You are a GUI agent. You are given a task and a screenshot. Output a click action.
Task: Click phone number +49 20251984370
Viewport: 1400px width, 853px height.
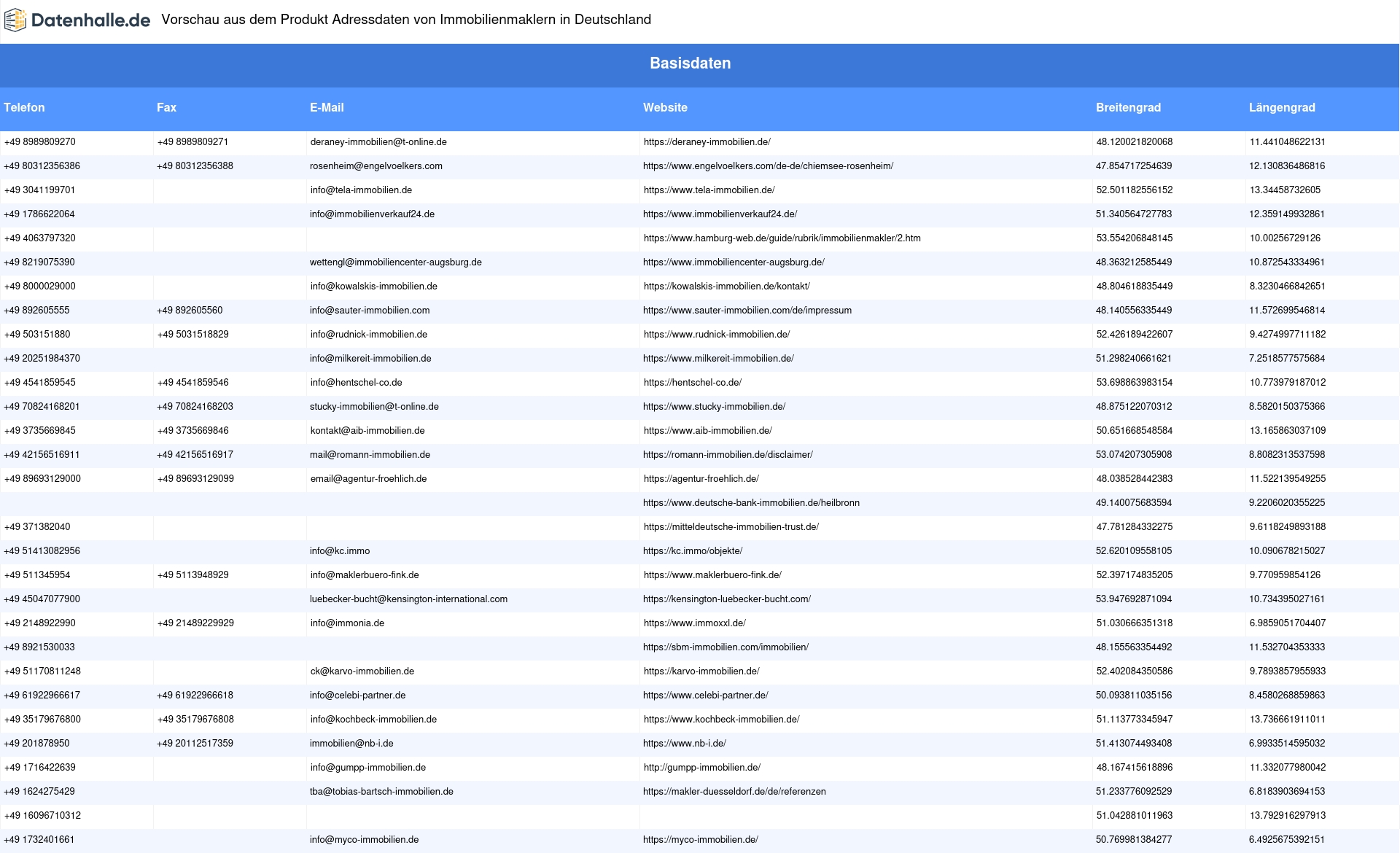(42, 359)
